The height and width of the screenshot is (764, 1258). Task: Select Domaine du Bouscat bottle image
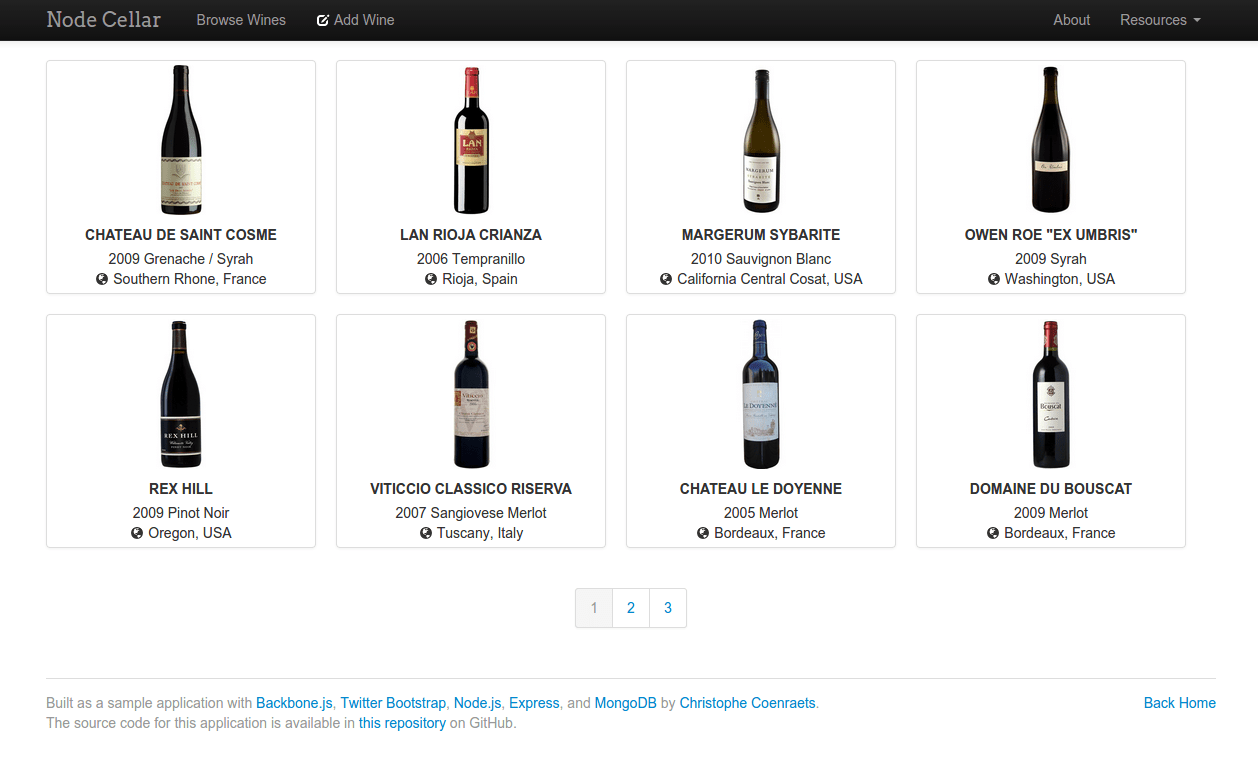pyautogui.click(x=1051, y=394)
